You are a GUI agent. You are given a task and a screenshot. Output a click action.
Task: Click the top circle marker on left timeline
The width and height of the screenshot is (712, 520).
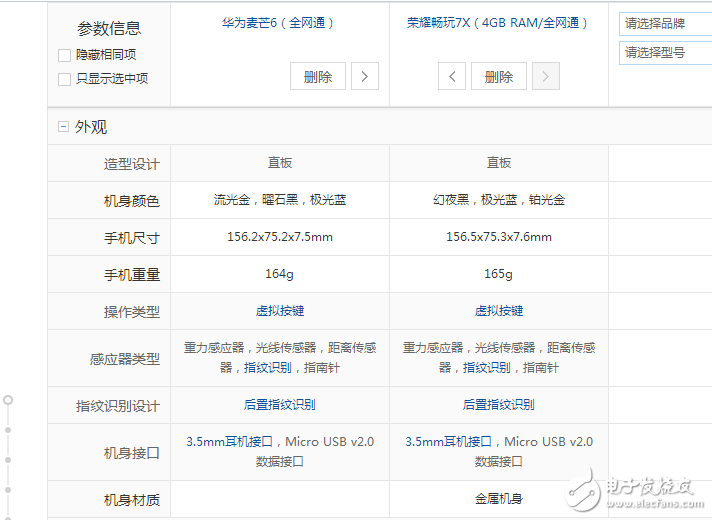pos(8,400)
